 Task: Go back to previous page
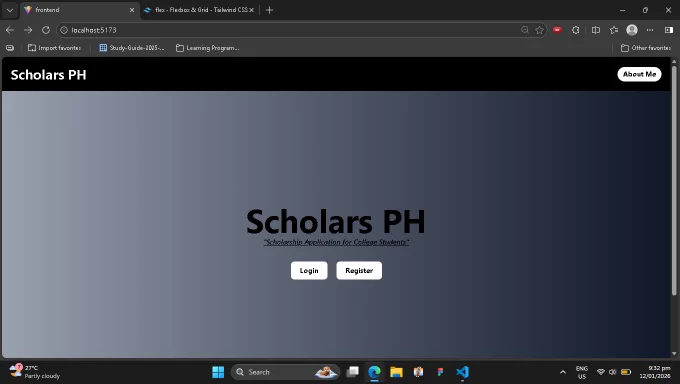pyautogui.click(x=10, y=30)
